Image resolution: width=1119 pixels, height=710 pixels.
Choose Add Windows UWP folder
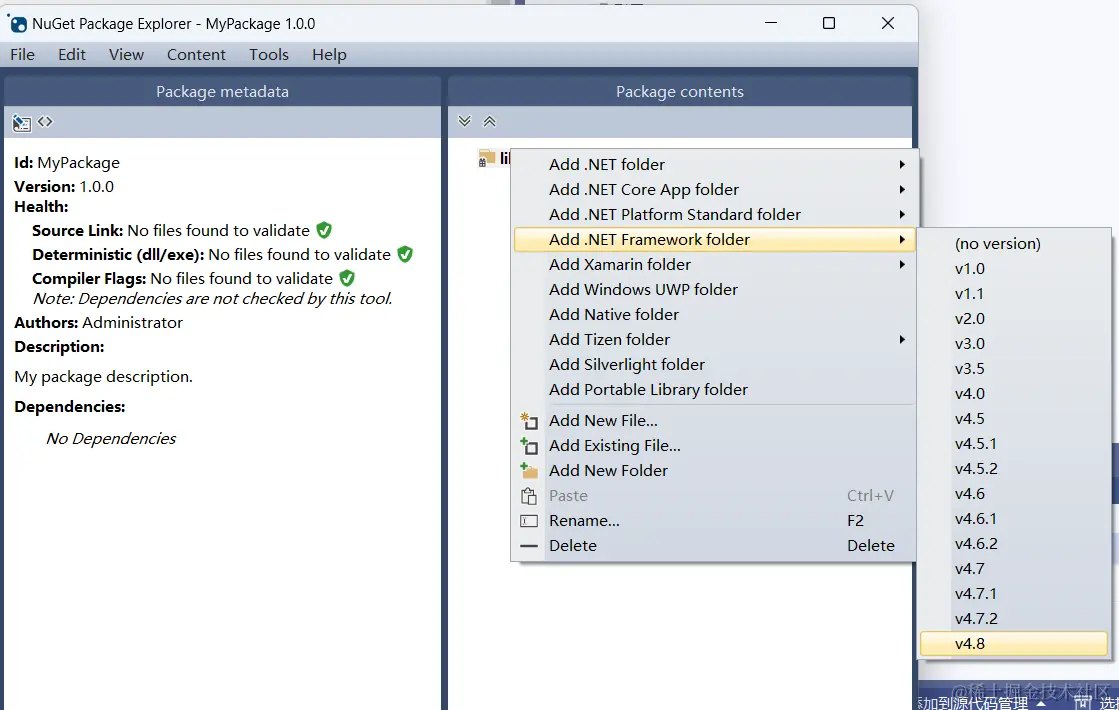(x=714, y=290)
